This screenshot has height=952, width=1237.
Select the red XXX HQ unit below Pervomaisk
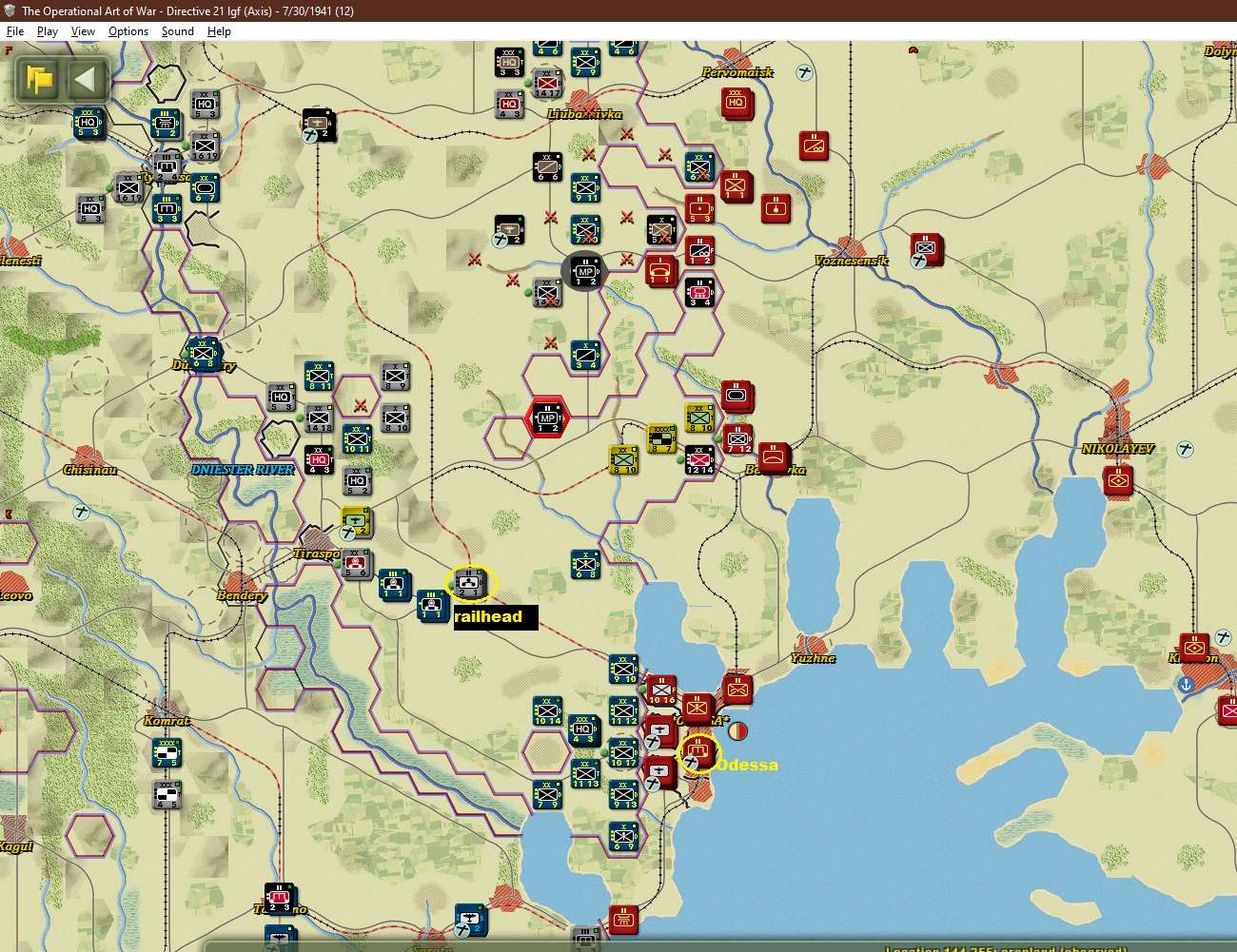click(x=736, y=102)
